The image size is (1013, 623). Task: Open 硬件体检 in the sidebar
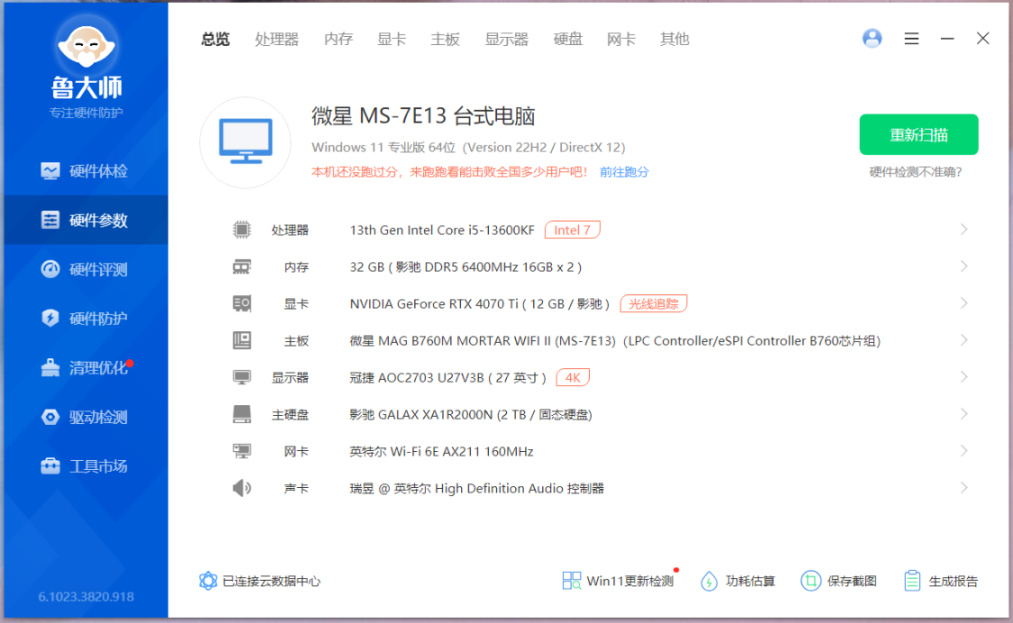pyautogui.click(x=86, y=171)
